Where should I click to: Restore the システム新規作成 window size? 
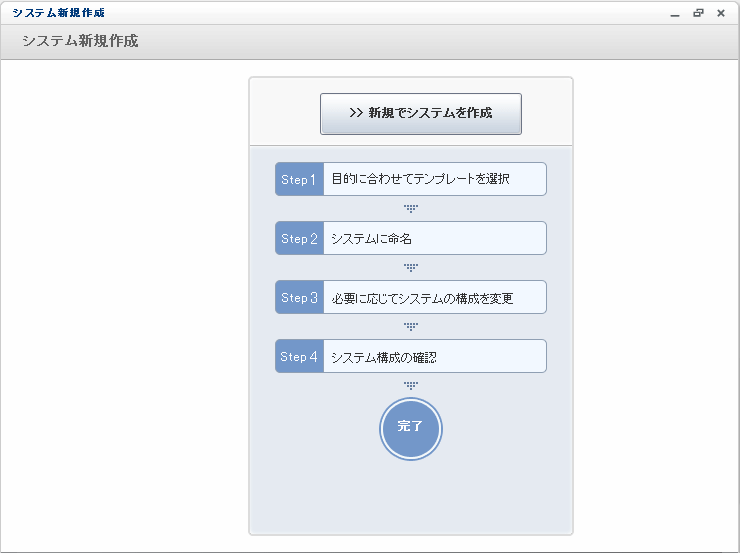698,13
